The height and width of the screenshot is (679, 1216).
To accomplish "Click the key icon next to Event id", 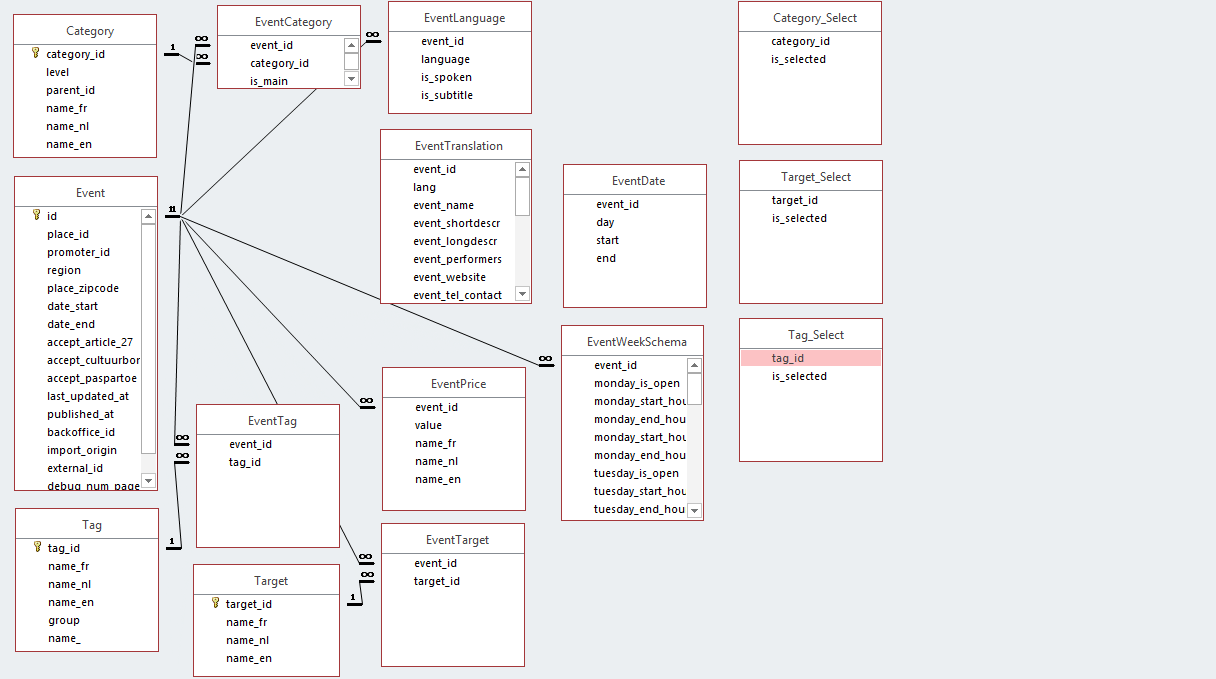I will tap(37, 216).
